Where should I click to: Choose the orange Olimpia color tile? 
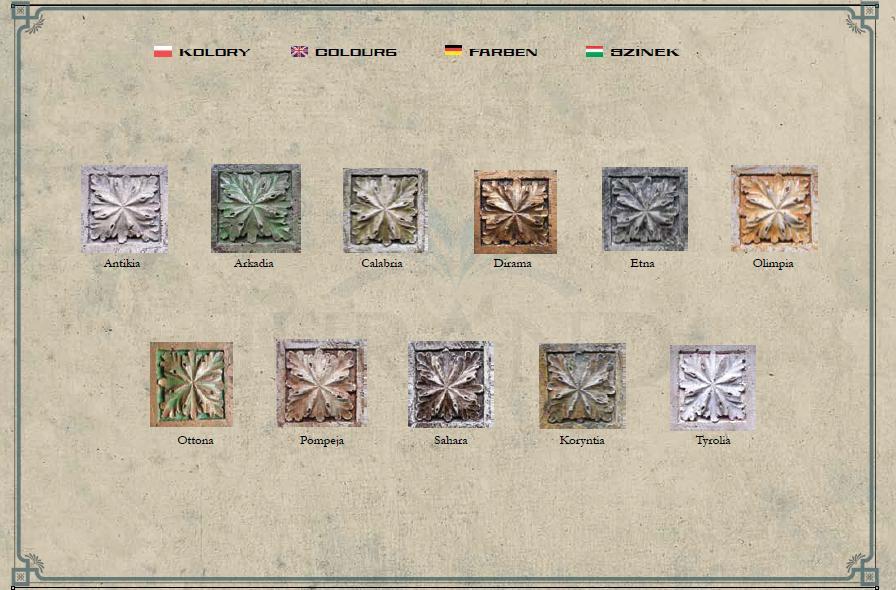click(774, 208)
